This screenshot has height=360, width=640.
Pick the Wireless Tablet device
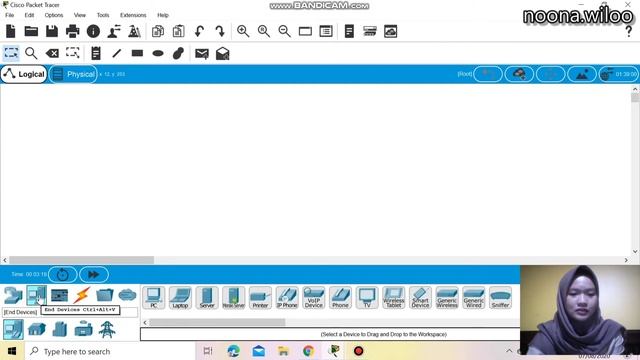tap(393, 298)
